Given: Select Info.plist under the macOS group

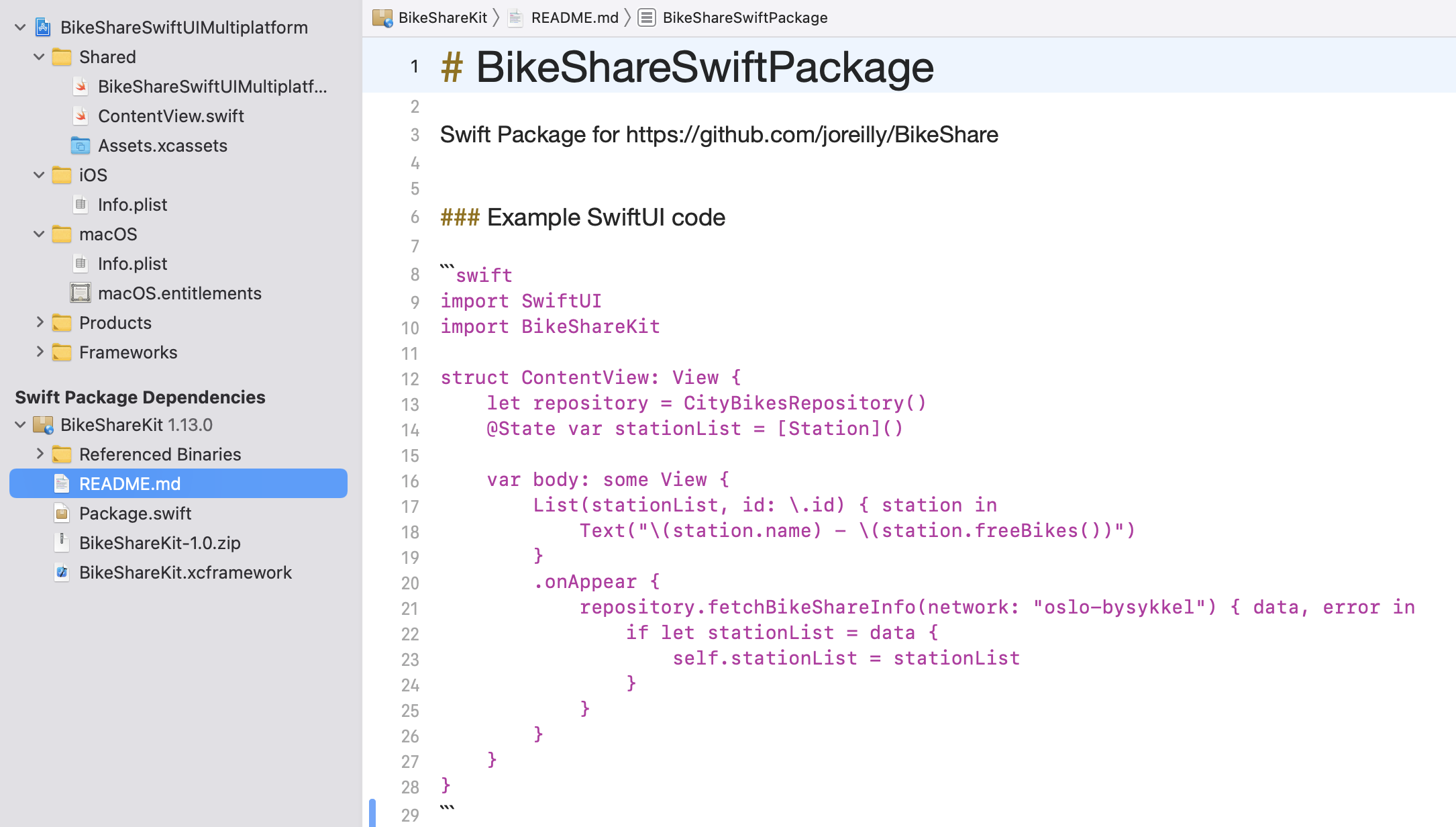Looking at the screenshot, I should (x=132, y=264).
